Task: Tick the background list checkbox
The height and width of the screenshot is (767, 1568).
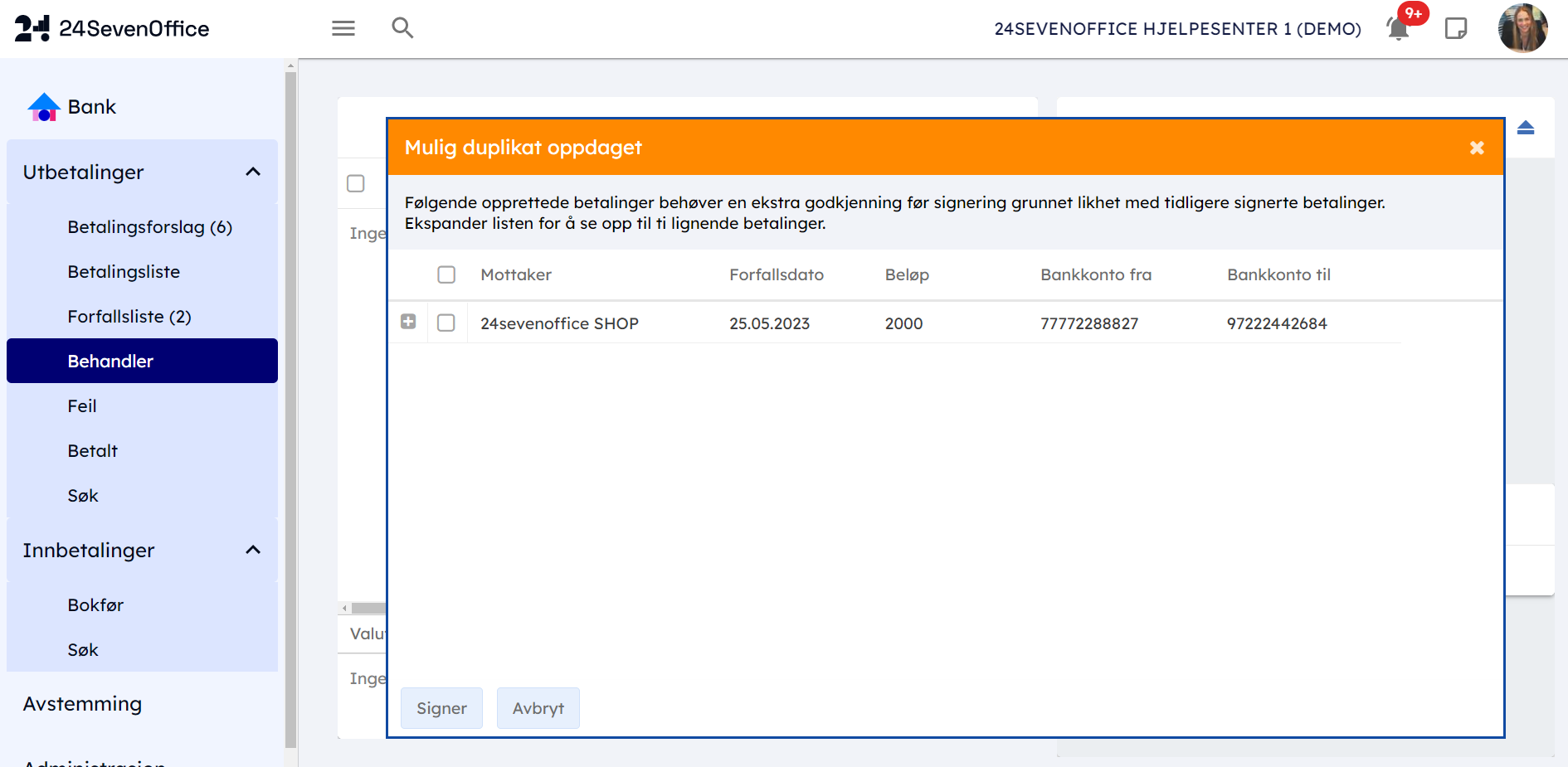Action: (356, 183)
